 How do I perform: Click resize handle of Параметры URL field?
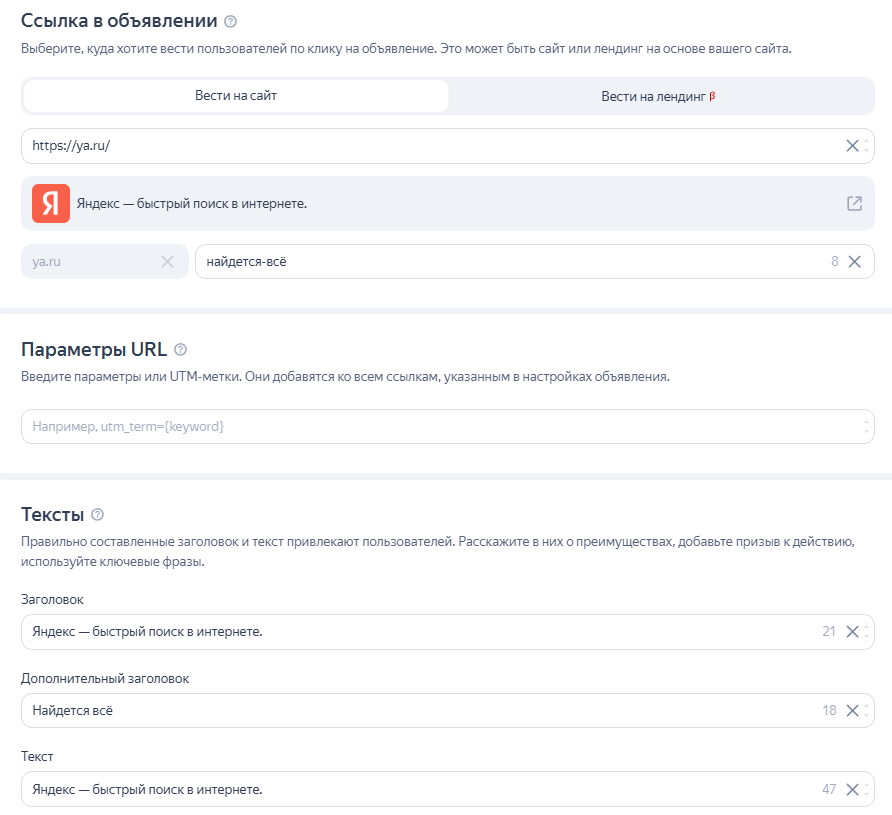[866, 427]
